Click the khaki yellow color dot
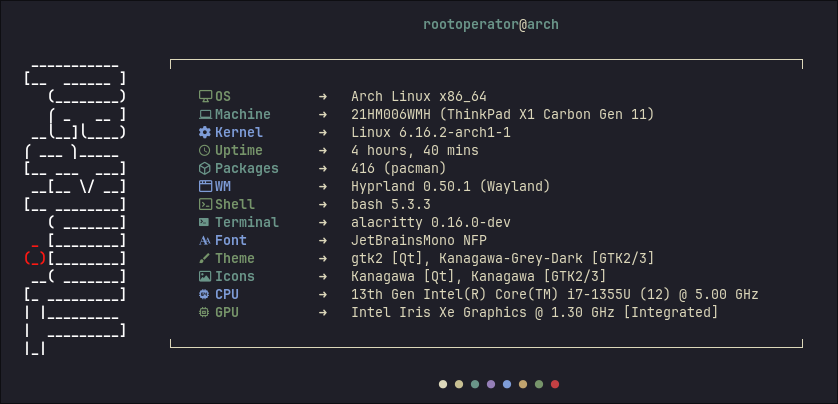The width and height of the screenshot is (838, 404). click(459, 384)
